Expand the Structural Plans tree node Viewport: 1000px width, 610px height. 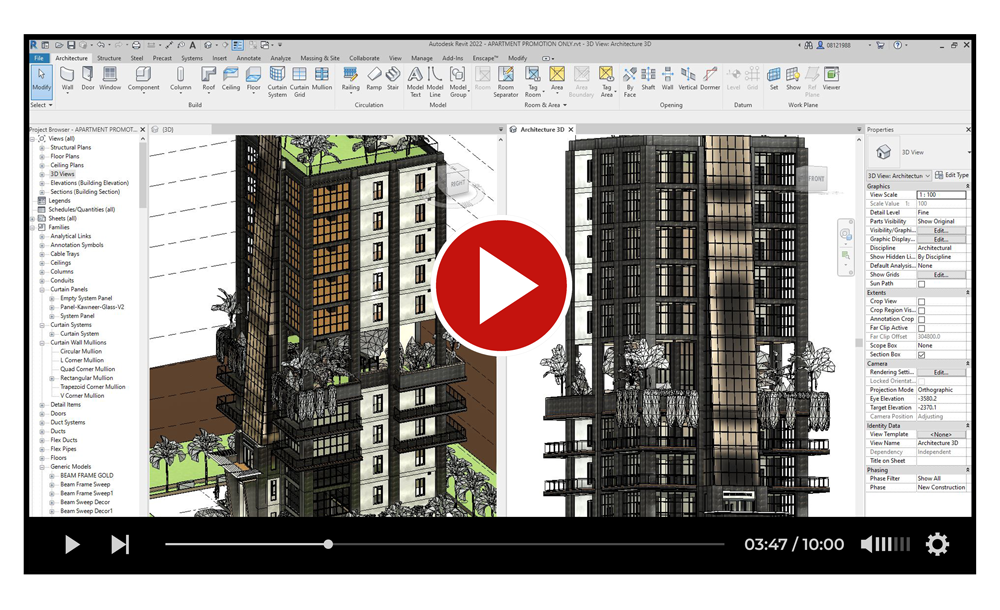42,148
